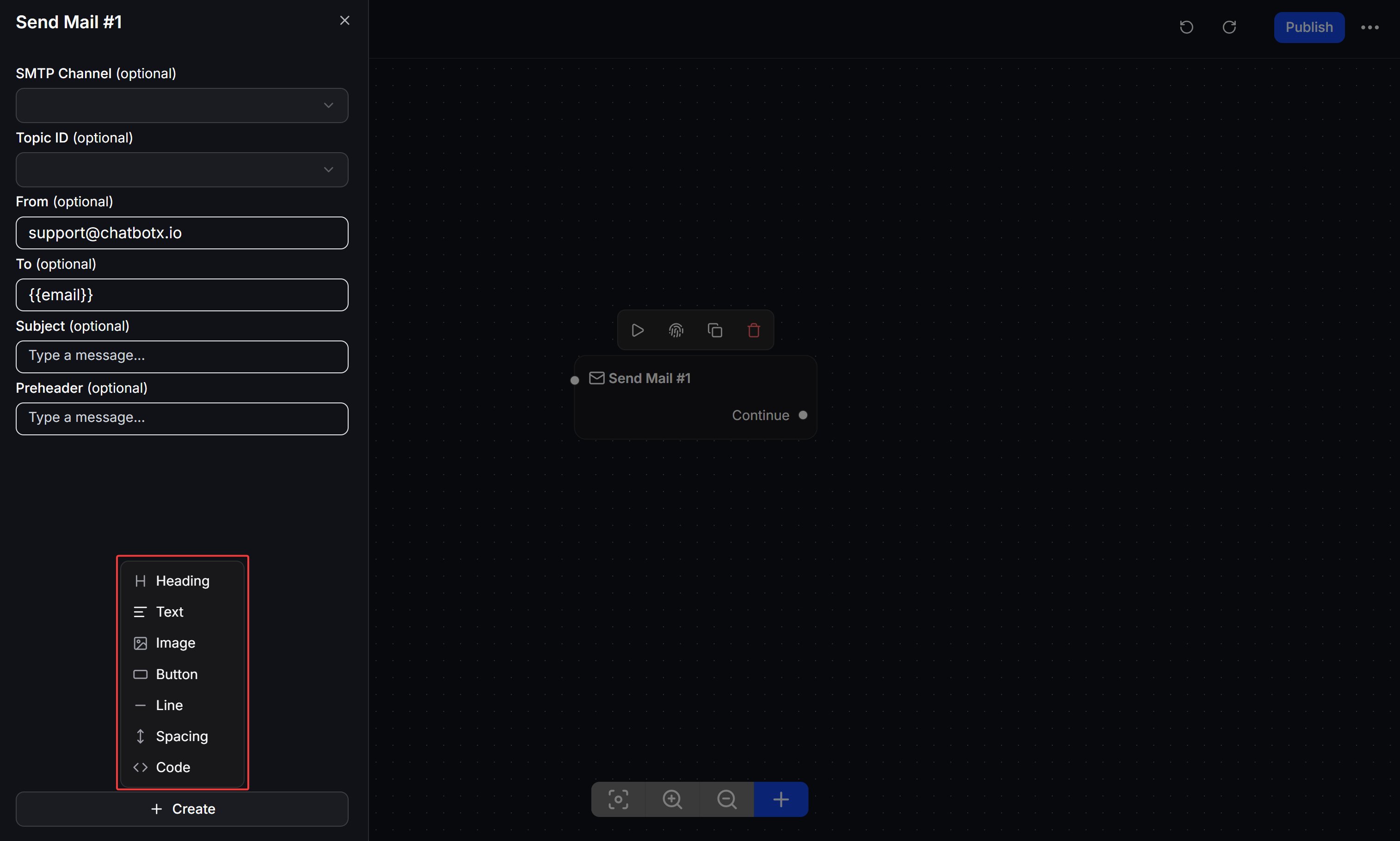Image resolution: width=1400 pixels, height=841 pixels.
Task: Click the From email input field
Action: pyautogui.click(x=182, y=233)
